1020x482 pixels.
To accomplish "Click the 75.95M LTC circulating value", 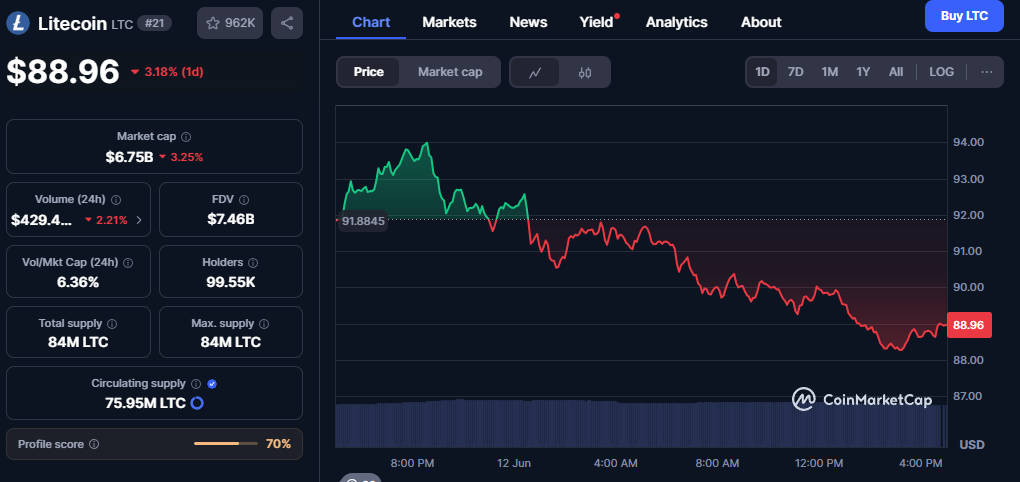I will [x=146, y=403].
